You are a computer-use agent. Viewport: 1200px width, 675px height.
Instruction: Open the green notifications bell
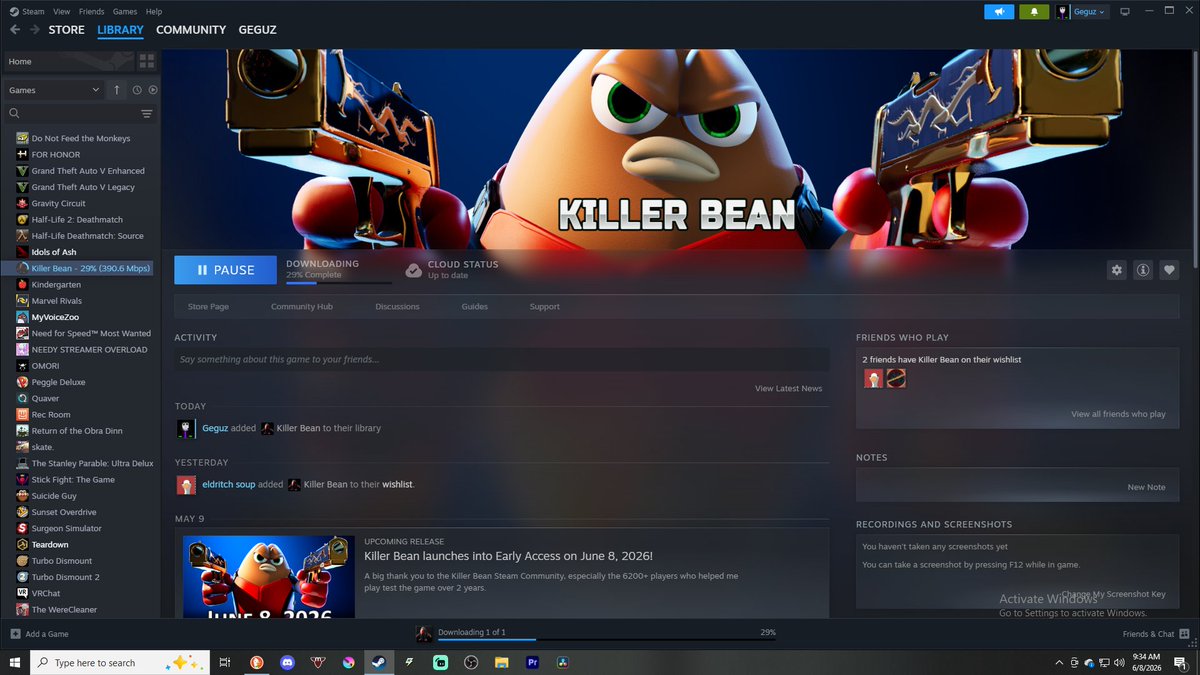tap(1034, 12)
